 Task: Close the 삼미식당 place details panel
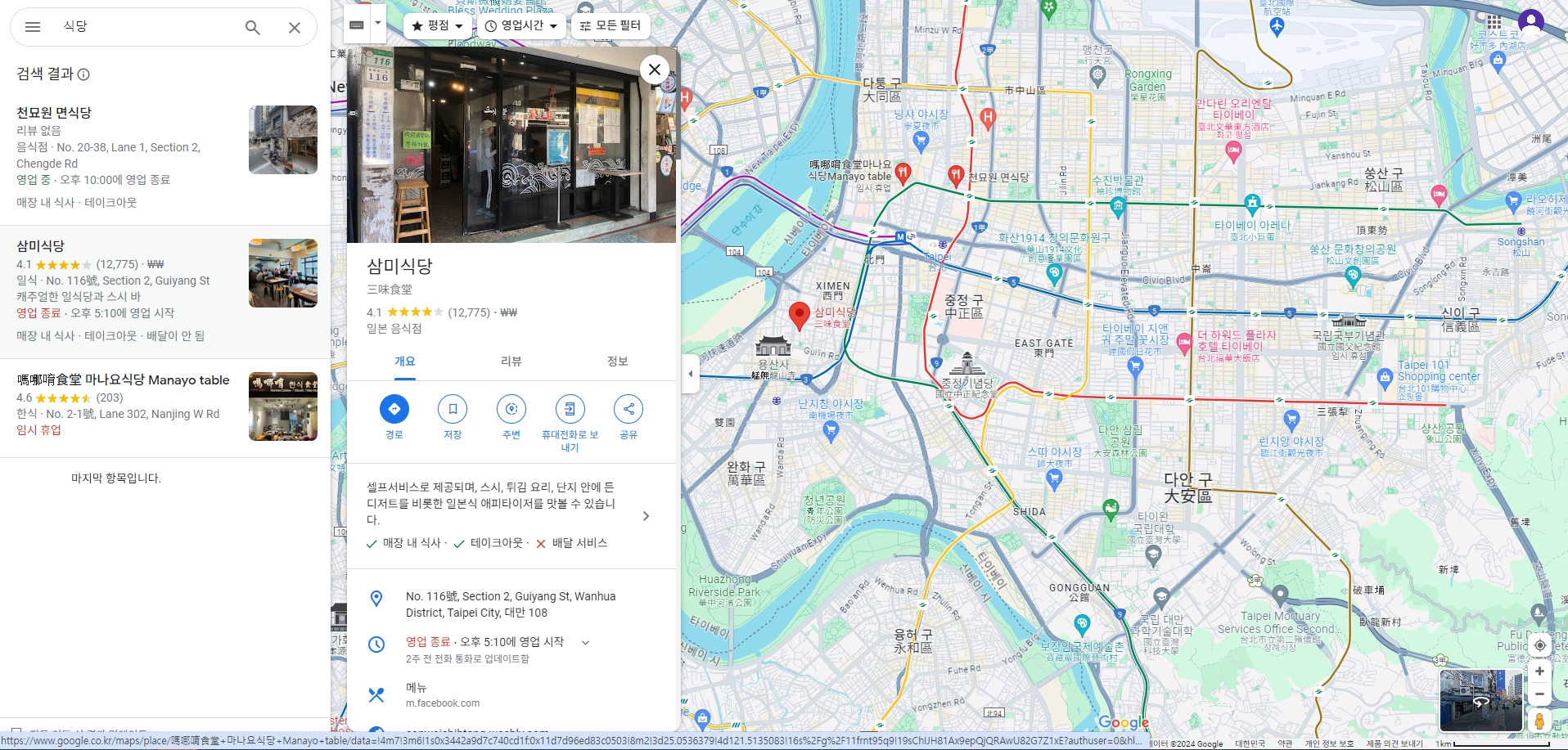tap(655, 70)
